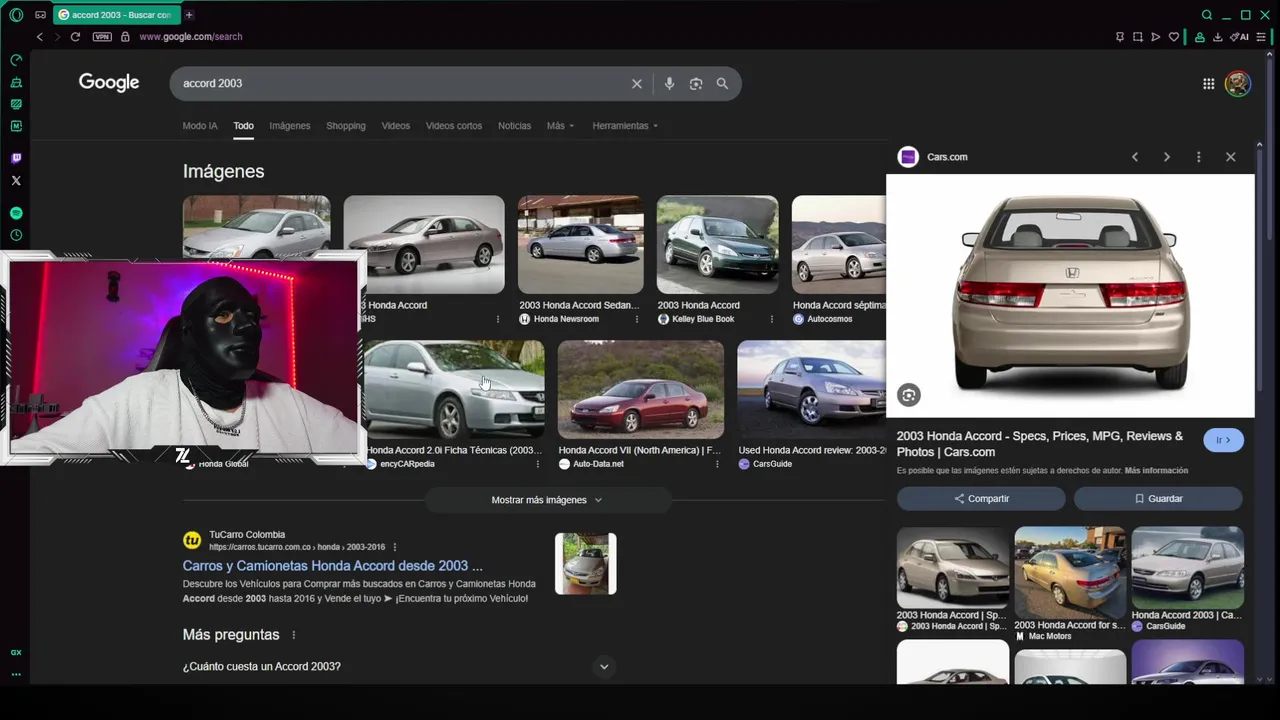This screenshot has height=720, width=1280.
Task: Open Más preguntas options dots
Action: click(294, 635)
